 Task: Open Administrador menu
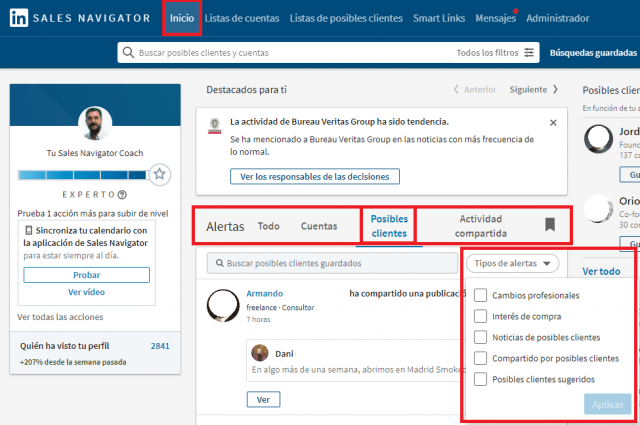[x=558, y=18]
